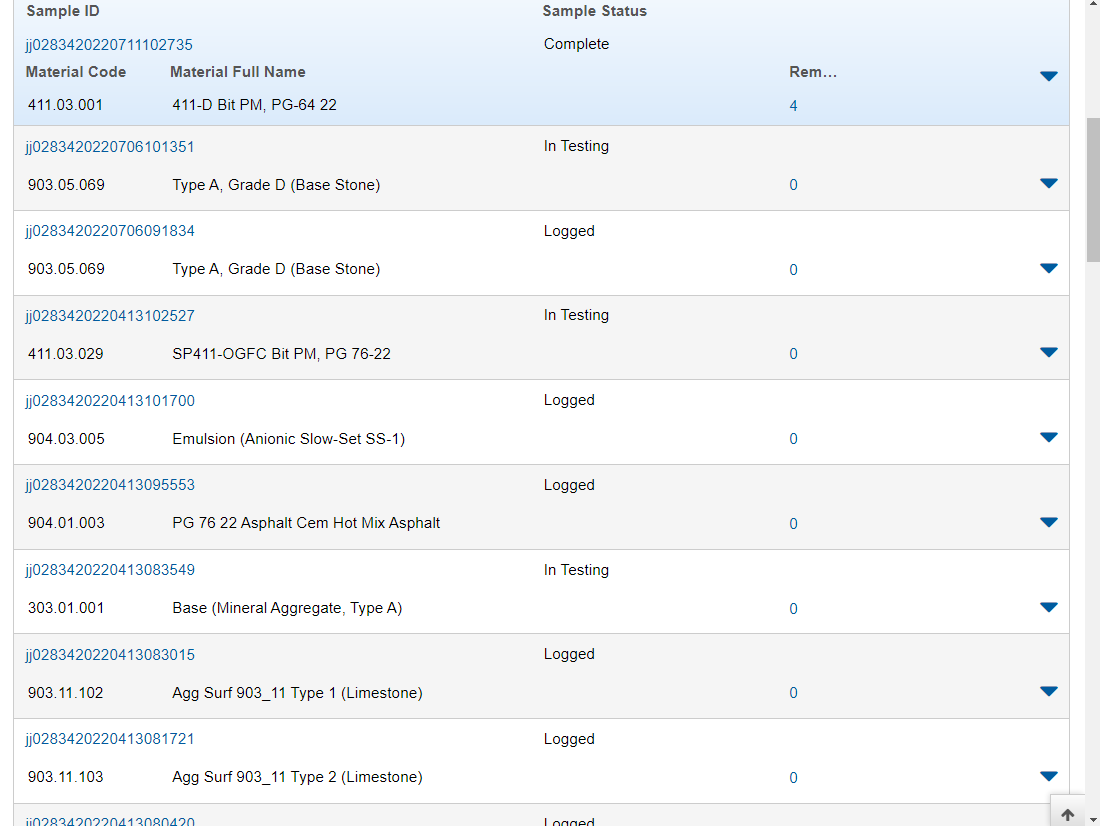Screen dimensions: 1100x826
Task: Click remarks count 0 for Emulsion Anionic Slow-Set
Action: click(793, 439)
